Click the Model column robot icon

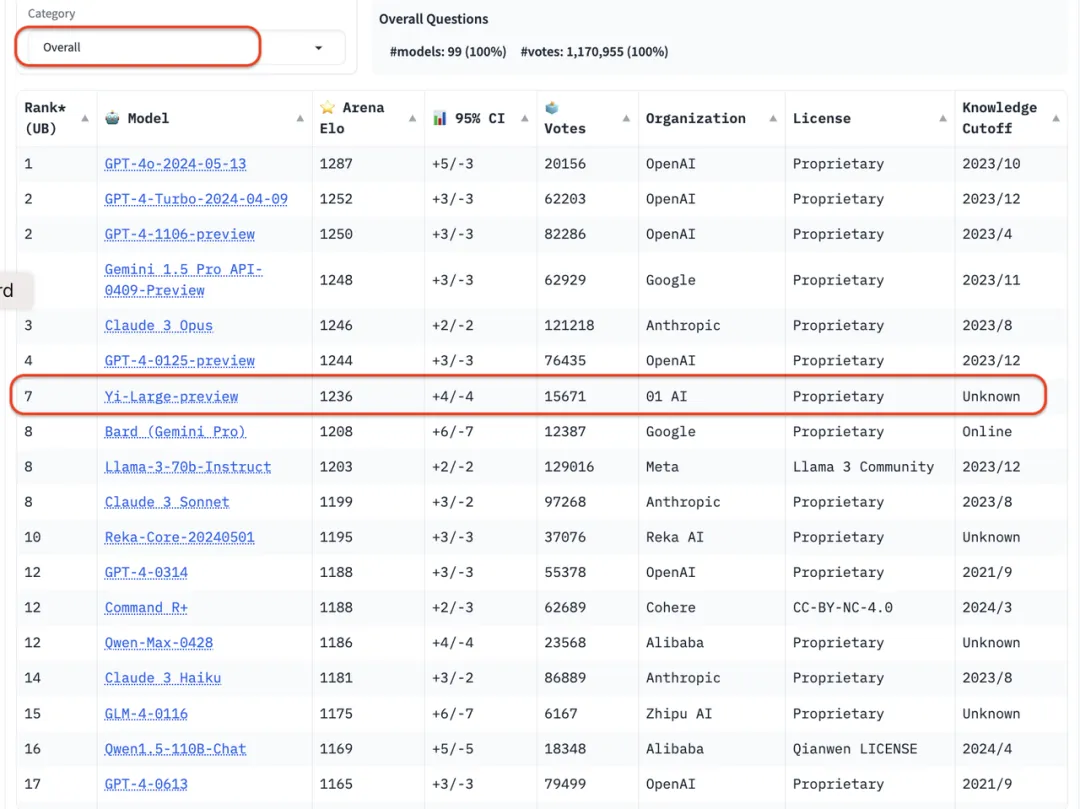[x=112, y=117]
